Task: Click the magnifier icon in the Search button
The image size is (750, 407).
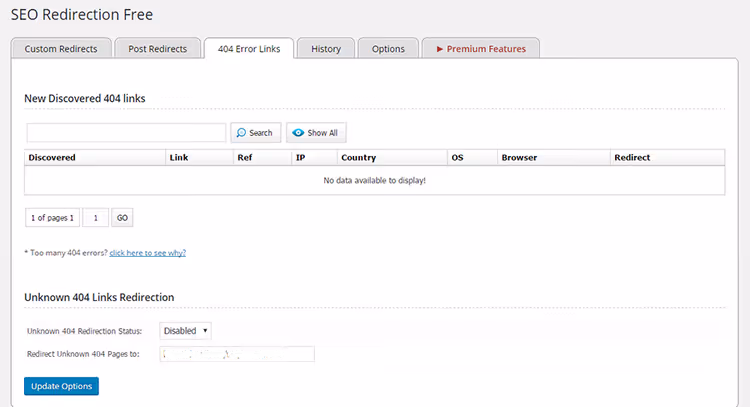Action: (x=242, y=132)
